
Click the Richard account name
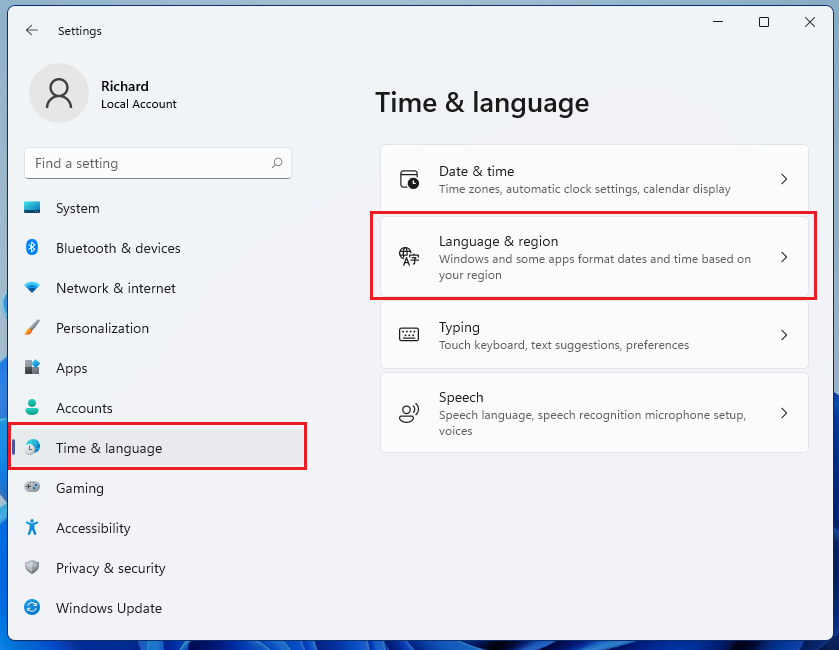coord(125,86)
